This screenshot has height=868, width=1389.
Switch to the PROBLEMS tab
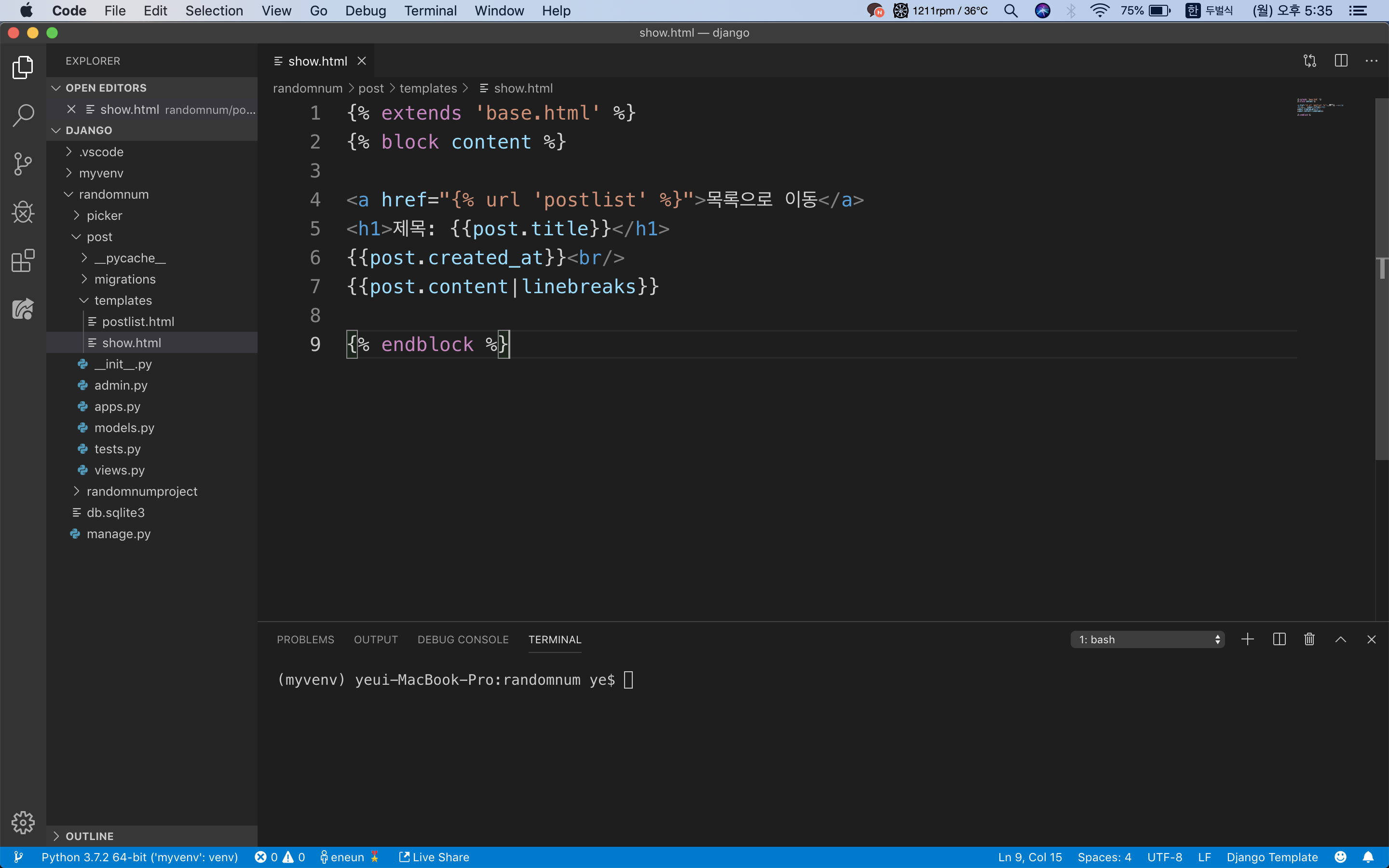pos(305,639)
